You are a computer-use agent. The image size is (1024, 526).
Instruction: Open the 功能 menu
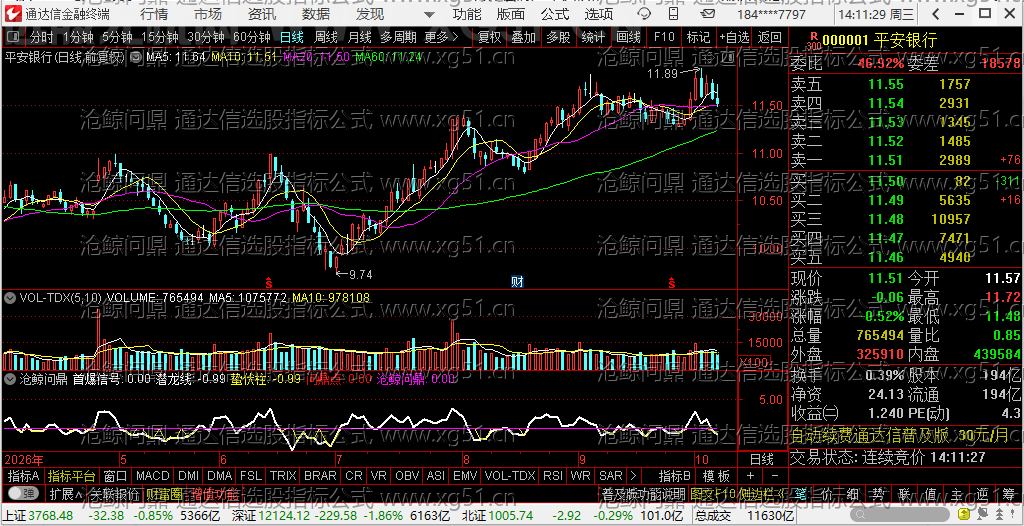(x=467, y=14)
